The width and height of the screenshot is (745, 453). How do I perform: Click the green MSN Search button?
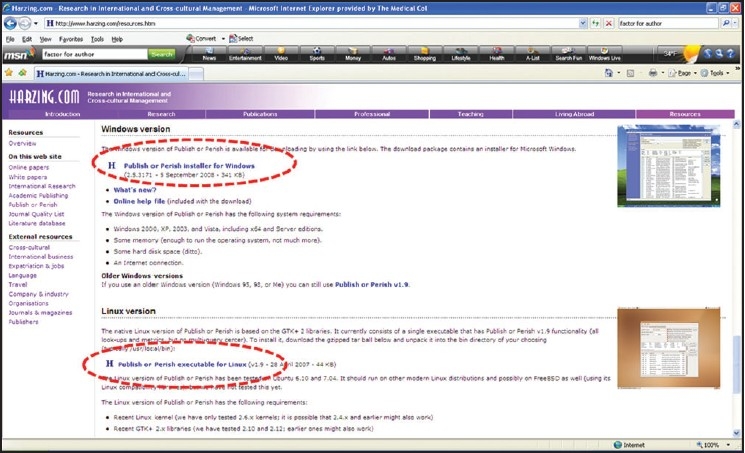[162, 54]
